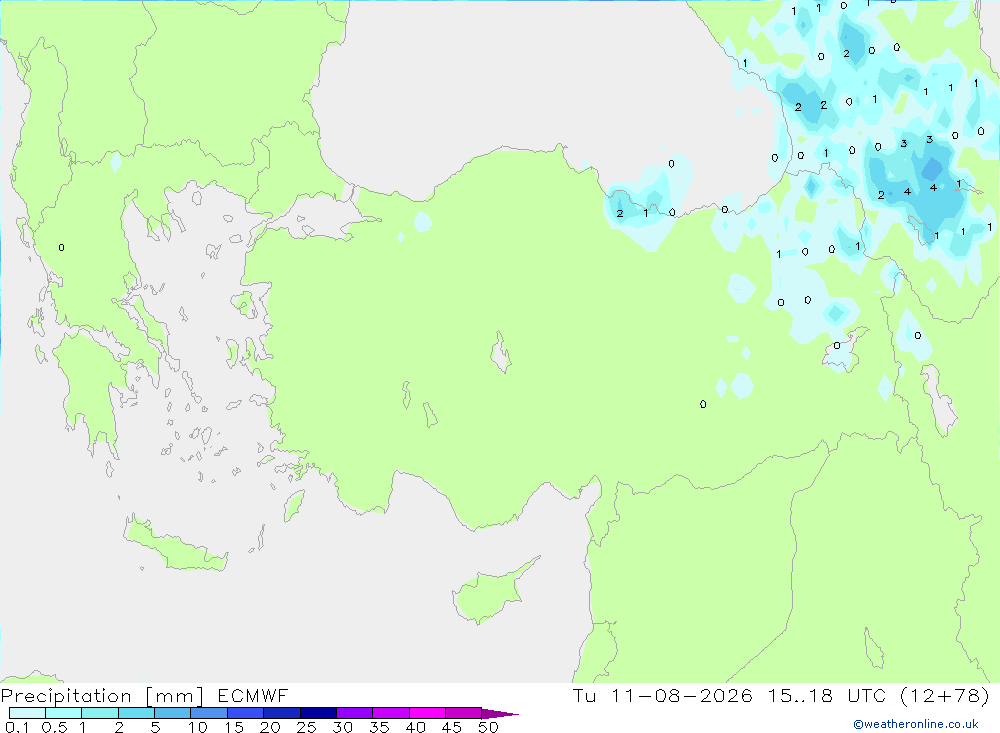
Task: Click the legend scale label '10'
Action: coord(198,727)
